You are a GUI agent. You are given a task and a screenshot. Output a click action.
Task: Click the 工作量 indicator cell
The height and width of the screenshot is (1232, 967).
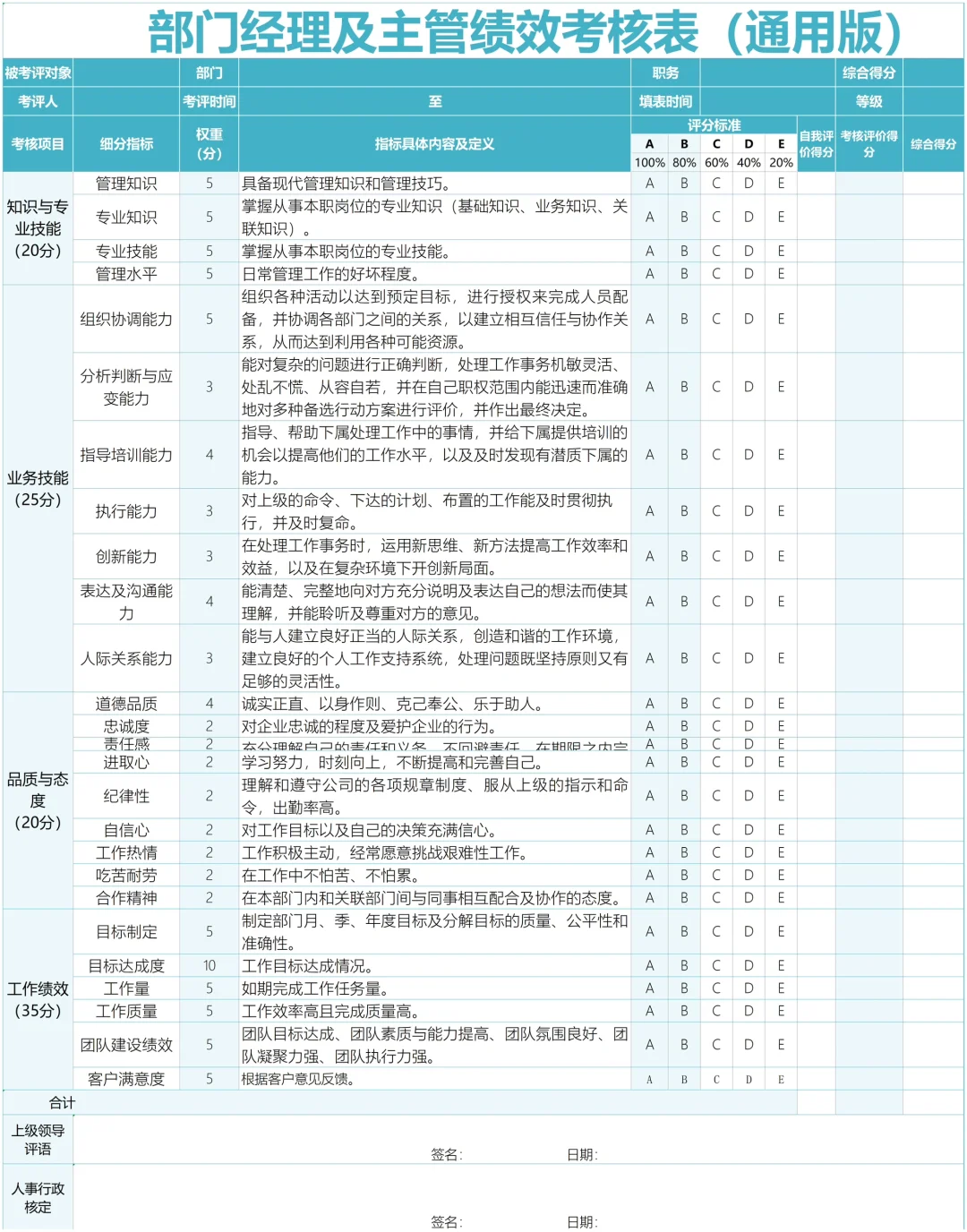point(126,988)
